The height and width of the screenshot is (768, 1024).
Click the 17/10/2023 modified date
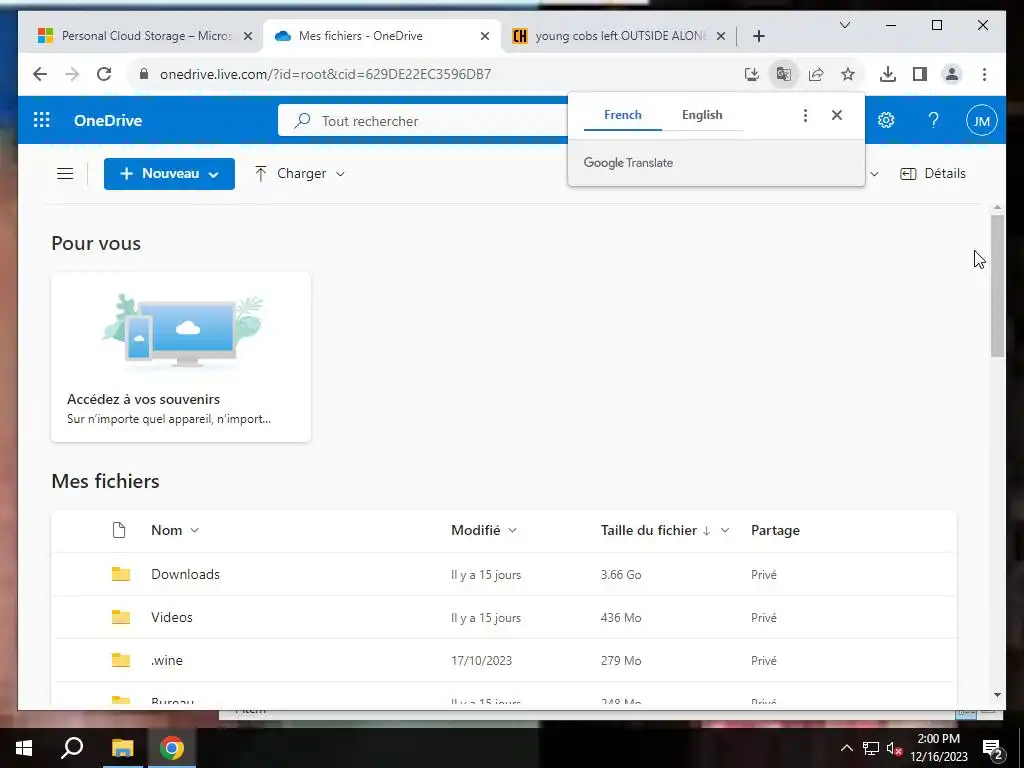(x=481, y=660)
